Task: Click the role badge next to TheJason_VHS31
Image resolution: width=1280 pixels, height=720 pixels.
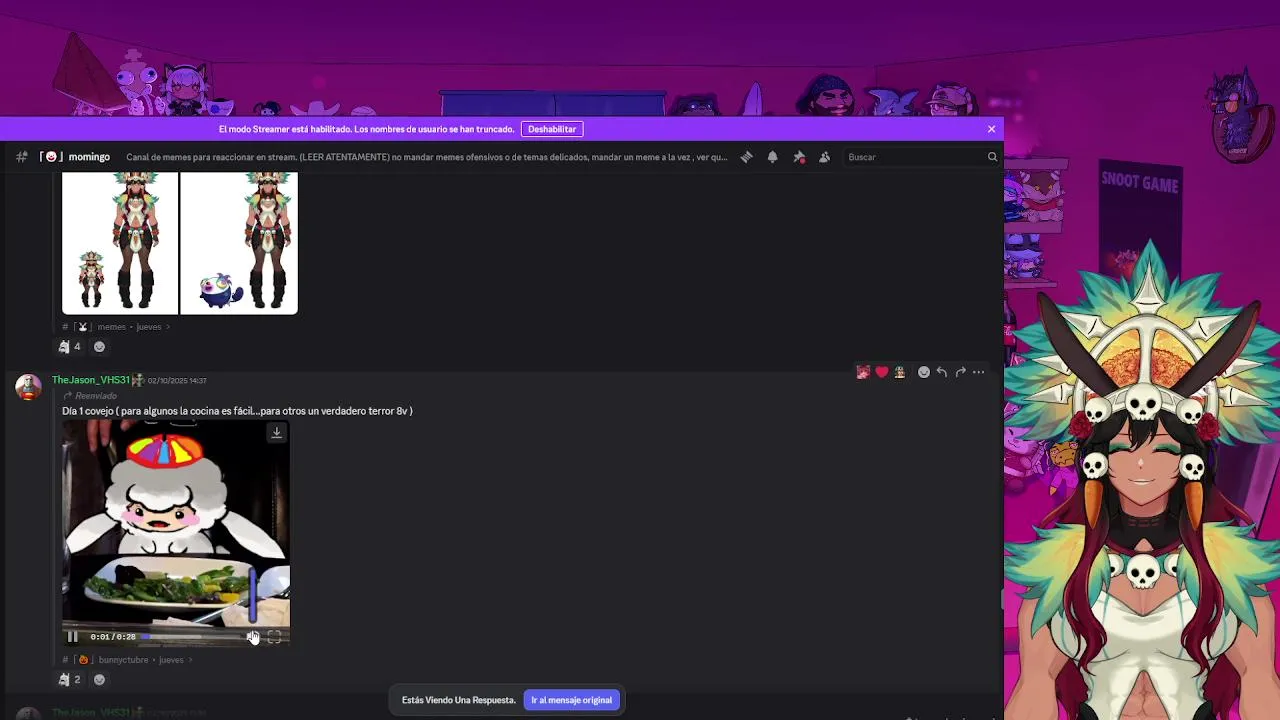Action: 138,380
